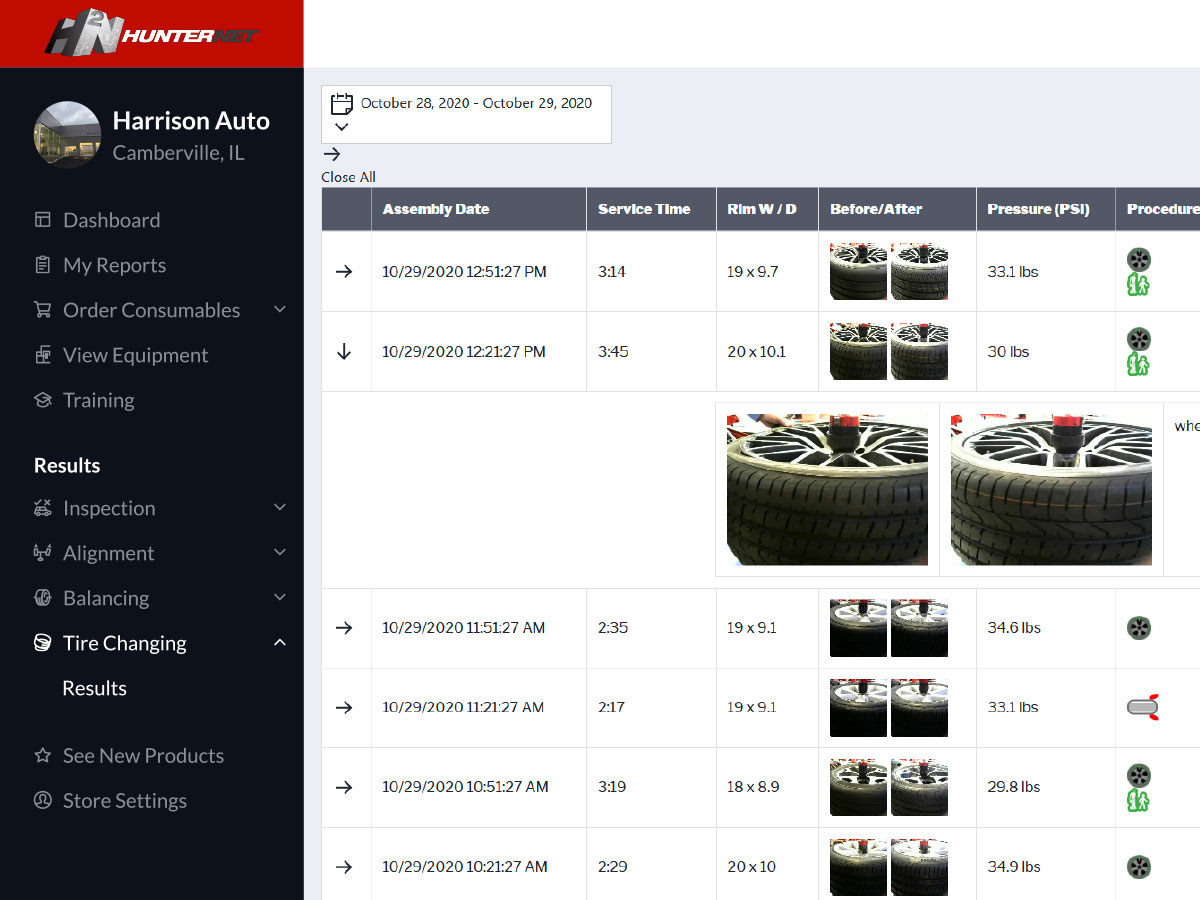The image size is (1200, 900).
Task: Click the star icon beside See New Products
Action: pyautogui.click(x=42, y=756)
